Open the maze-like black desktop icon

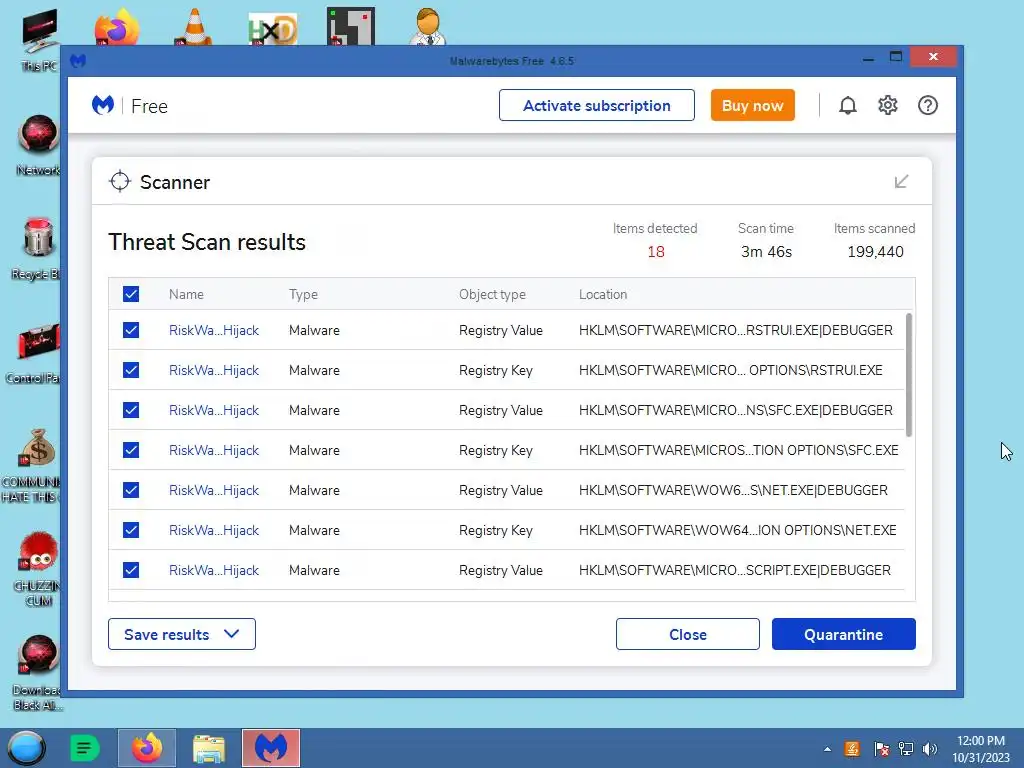[x=351, y=26]
